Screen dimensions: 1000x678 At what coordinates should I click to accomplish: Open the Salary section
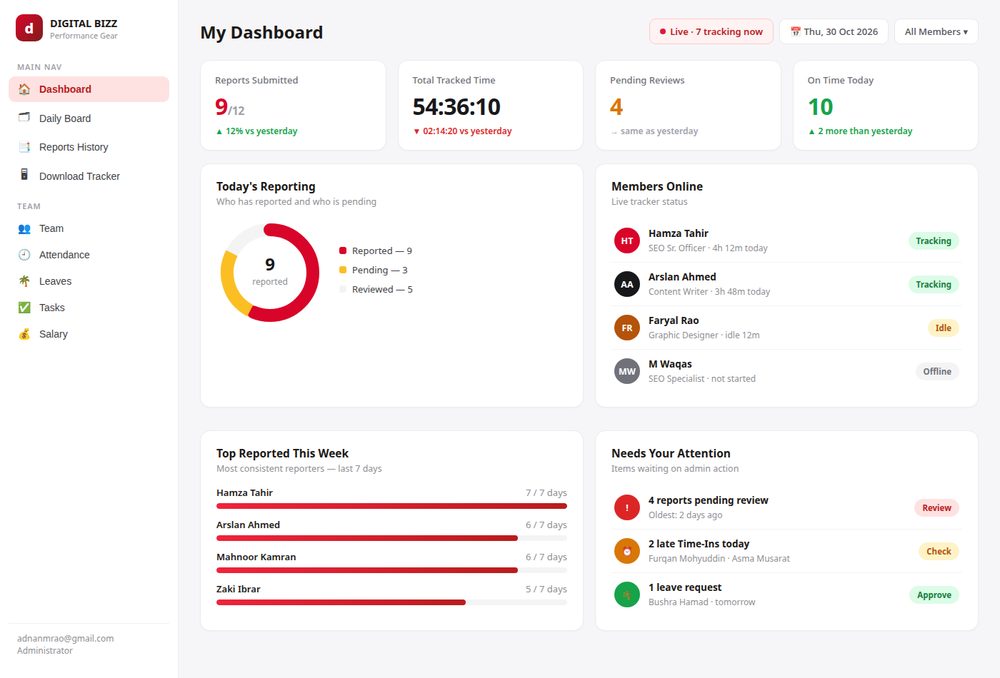pos(89,334)
